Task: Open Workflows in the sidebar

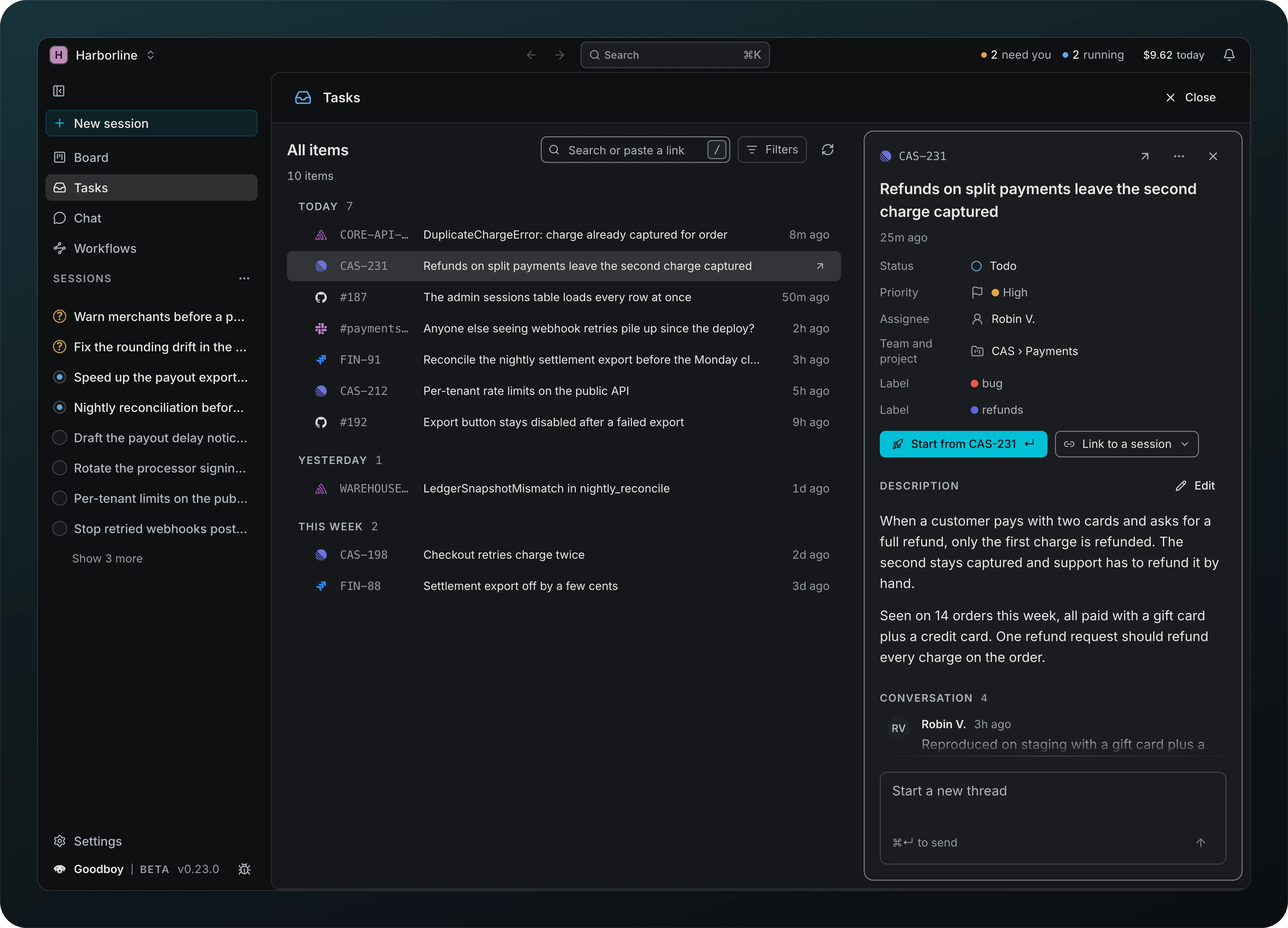Action: [151, 248]
